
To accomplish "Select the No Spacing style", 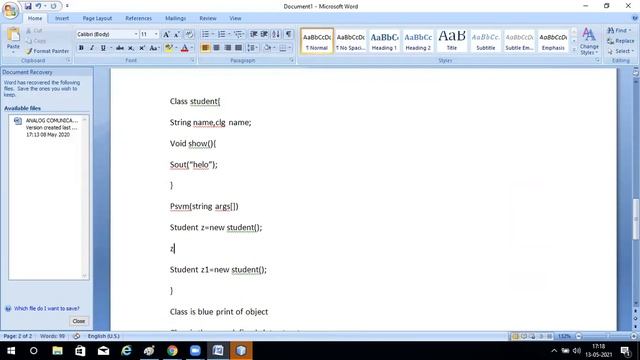I will click(351, 41).
